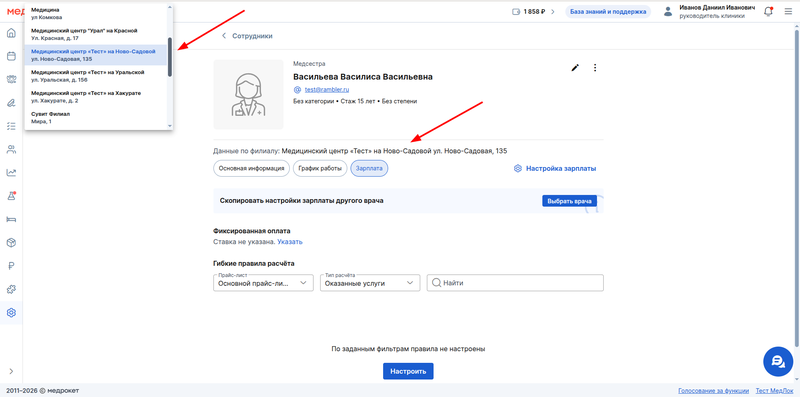Screen dimensions: 800x397
Task: Open the puzzle integrations icon in sidebar
Action: click(x=11, y=289)
